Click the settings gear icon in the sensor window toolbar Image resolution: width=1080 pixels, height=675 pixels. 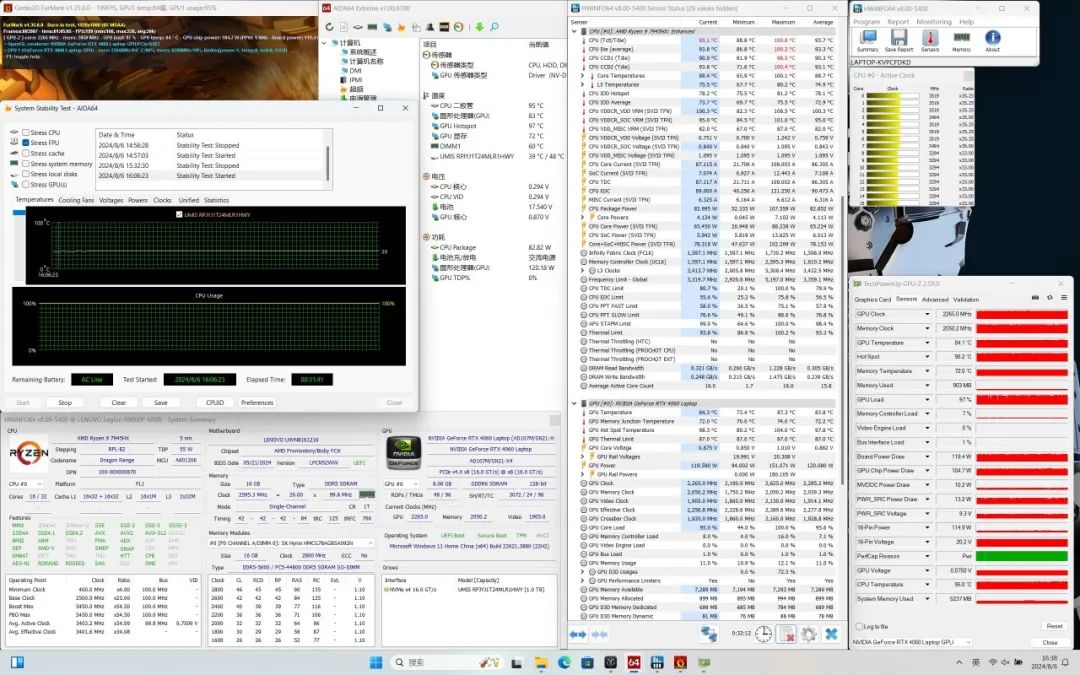coord(809,633)
